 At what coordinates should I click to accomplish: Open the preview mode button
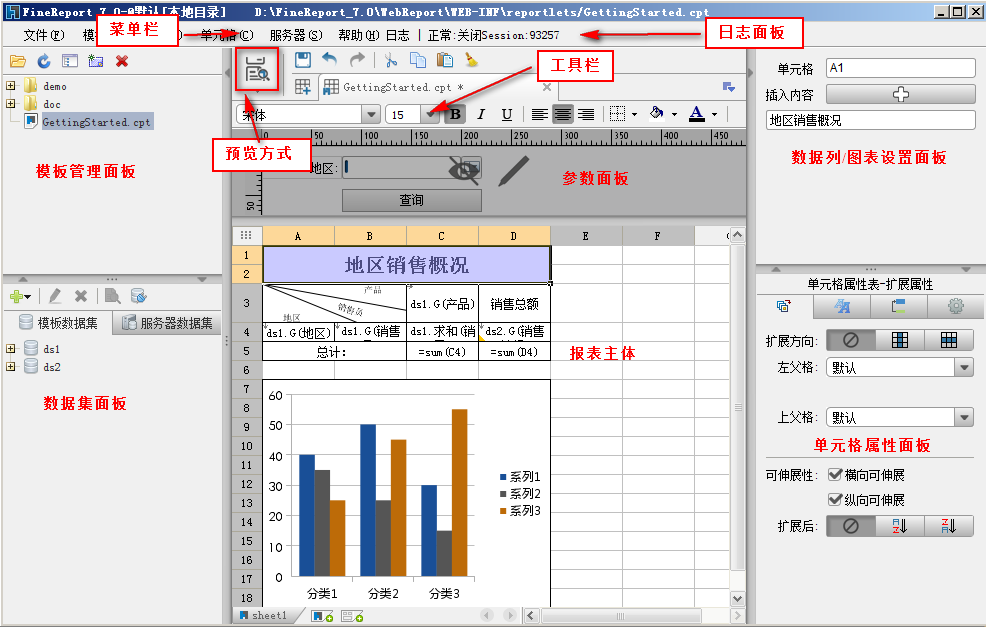[257, 69]
